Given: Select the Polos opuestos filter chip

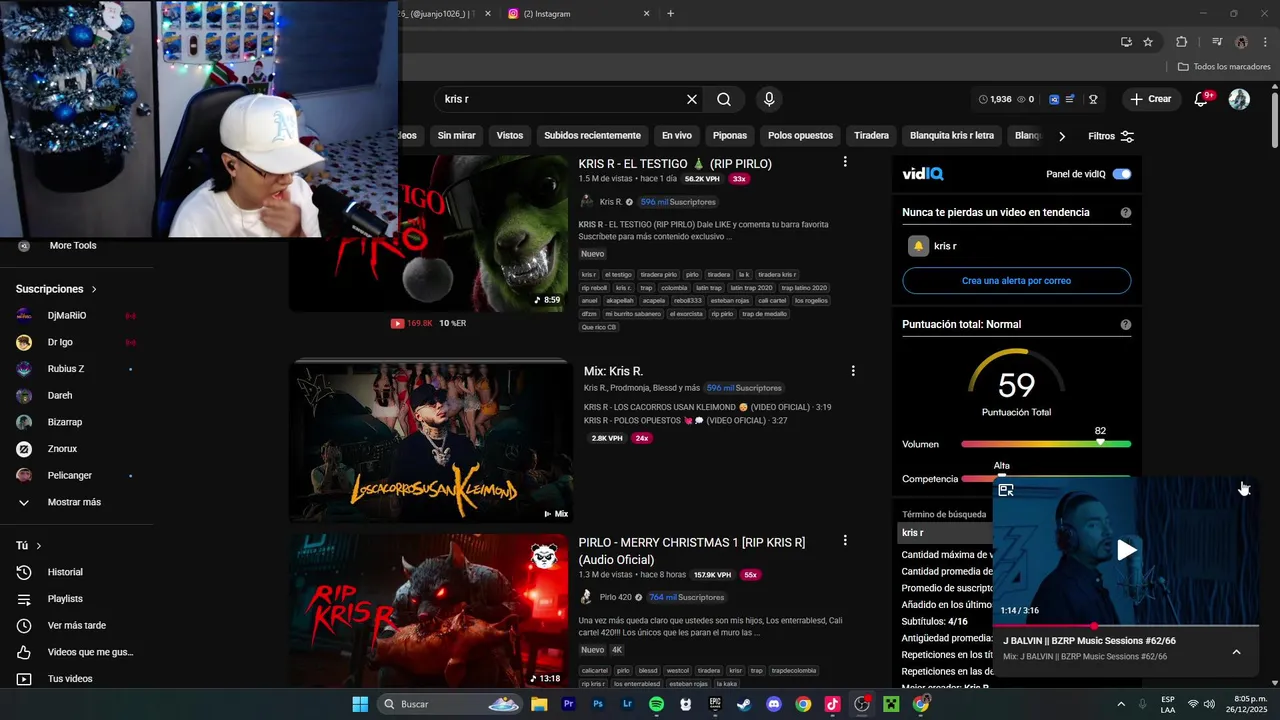Looking at the screenshot, I should pos(800,136).
